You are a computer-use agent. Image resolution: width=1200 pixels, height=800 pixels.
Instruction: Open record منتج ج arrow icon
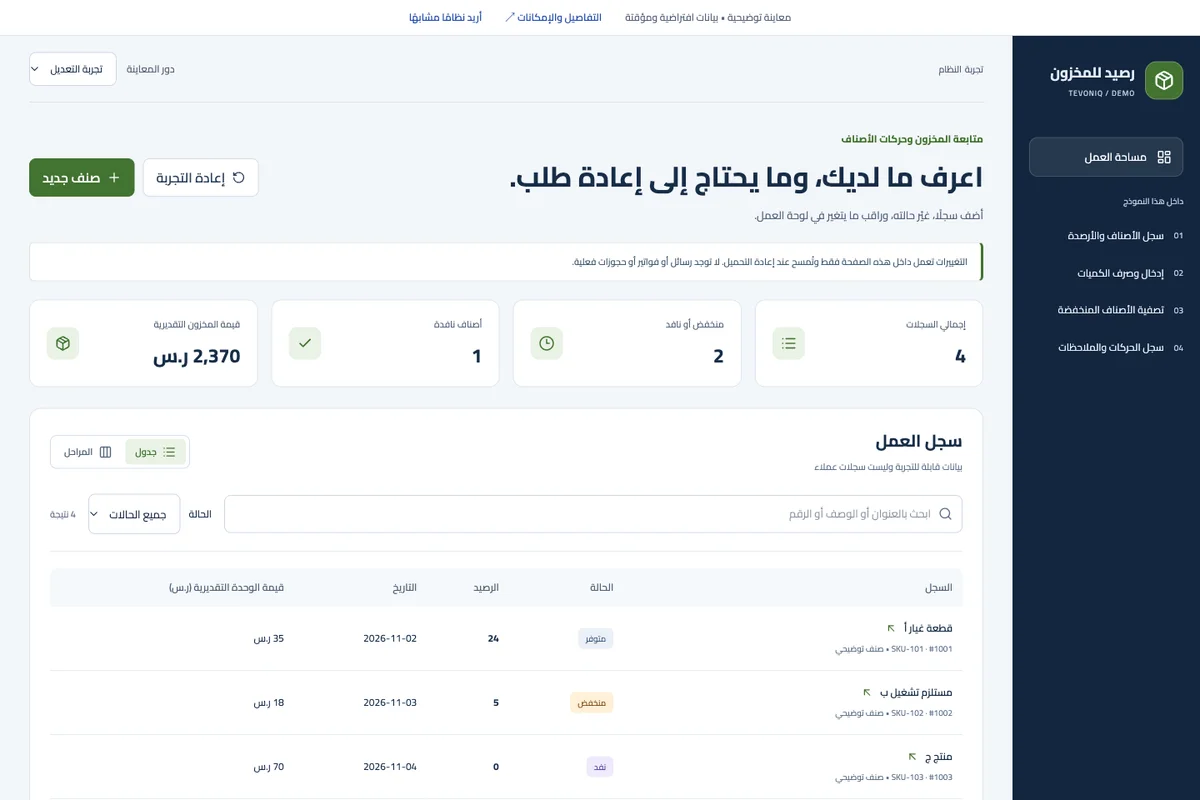(x=912, y=756)
